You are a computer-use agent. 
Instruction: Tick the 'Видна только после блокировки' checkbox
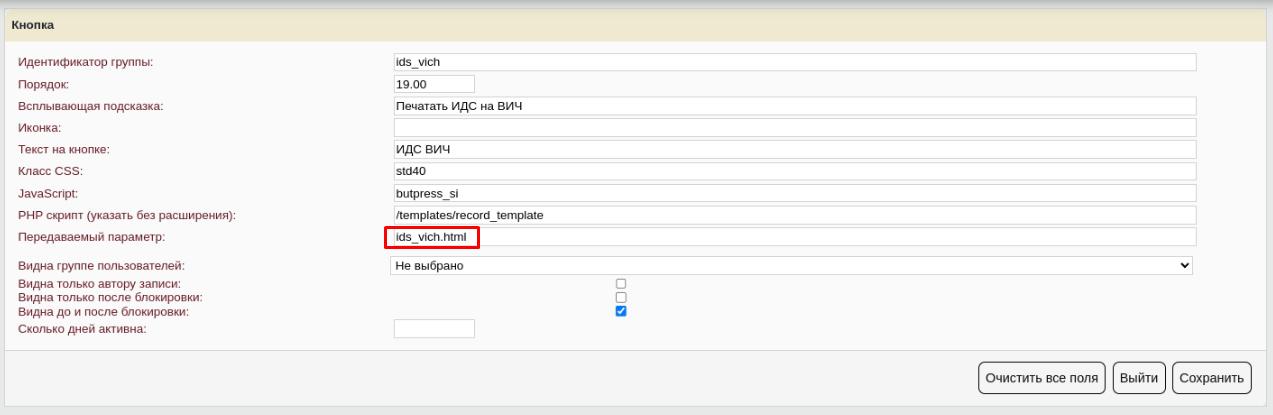tap(621, 298)
